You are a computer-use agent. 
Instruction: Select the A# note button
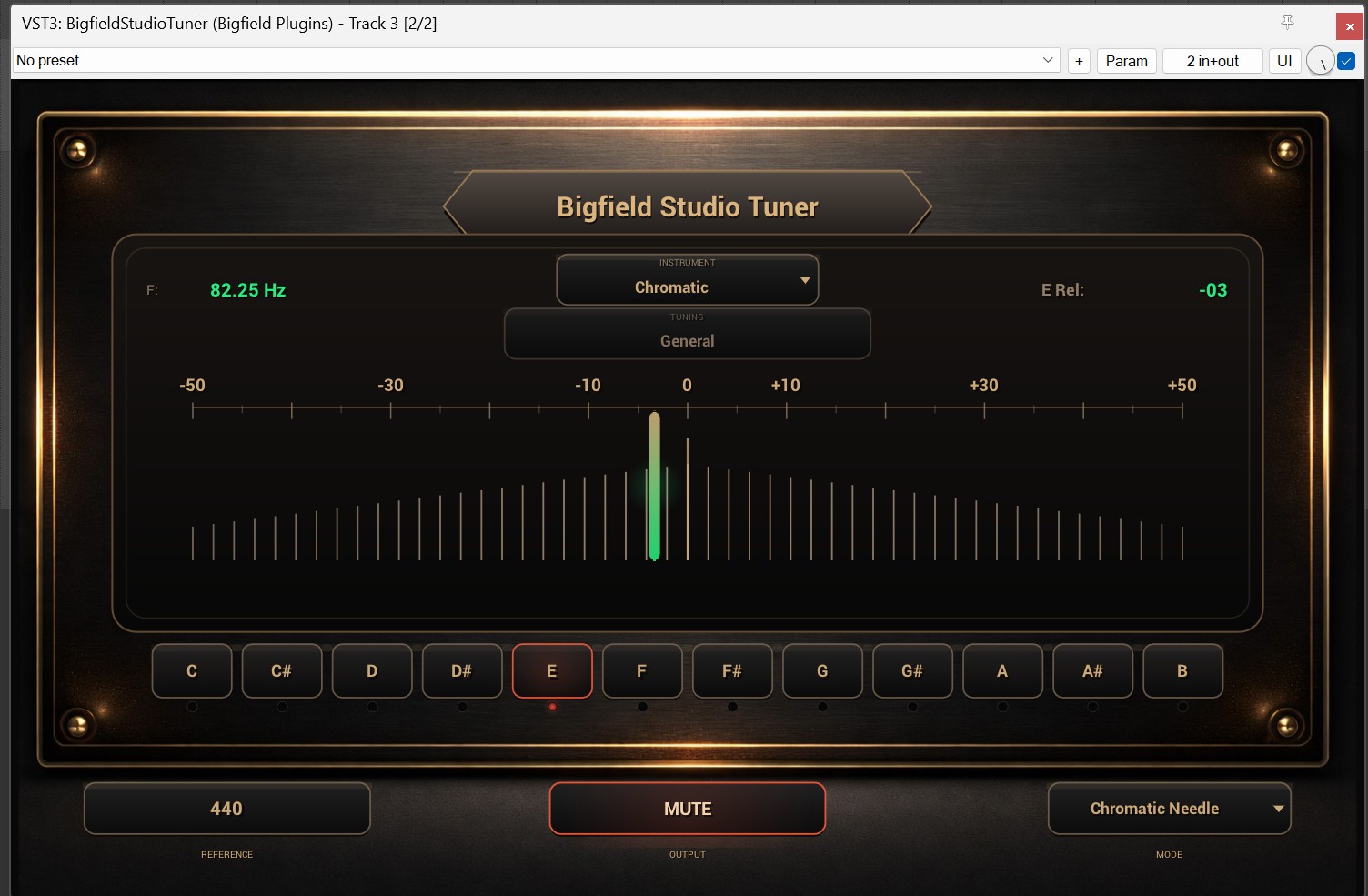[x=1092, y=671]
